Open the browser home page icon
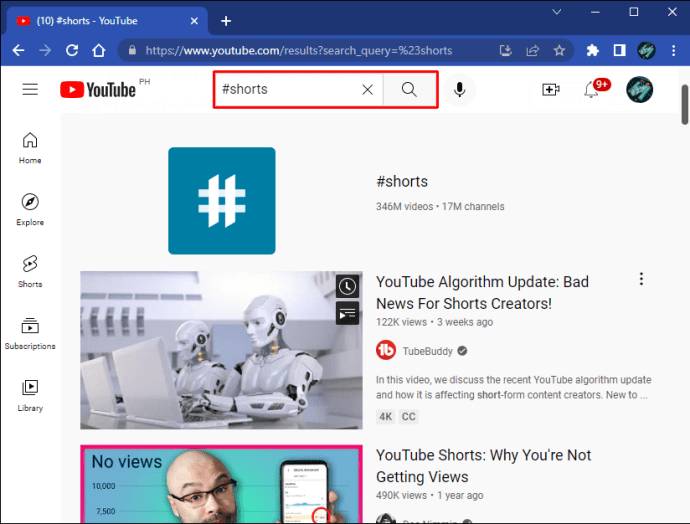This screenshot has width=690, height=524. pos(99,51)
